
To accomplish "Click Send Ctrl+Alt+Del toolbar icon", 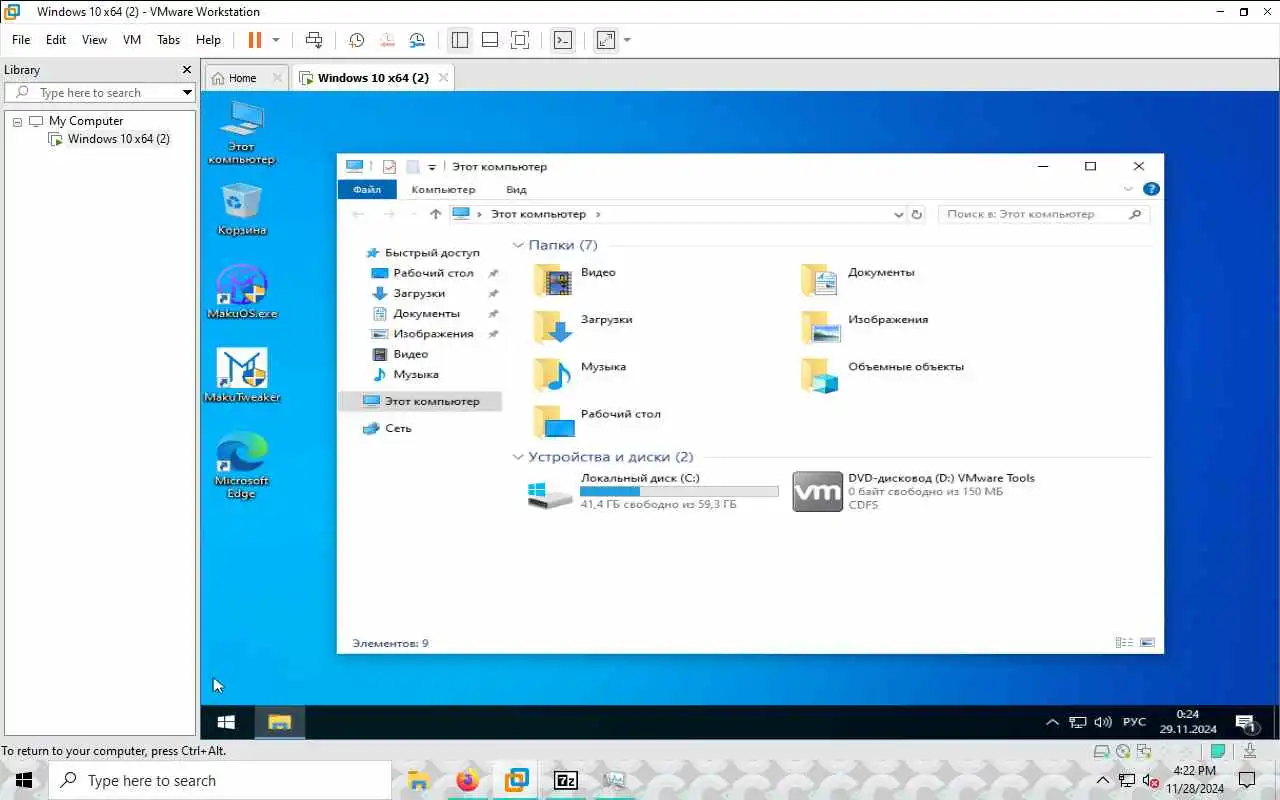I will (314, 40).
